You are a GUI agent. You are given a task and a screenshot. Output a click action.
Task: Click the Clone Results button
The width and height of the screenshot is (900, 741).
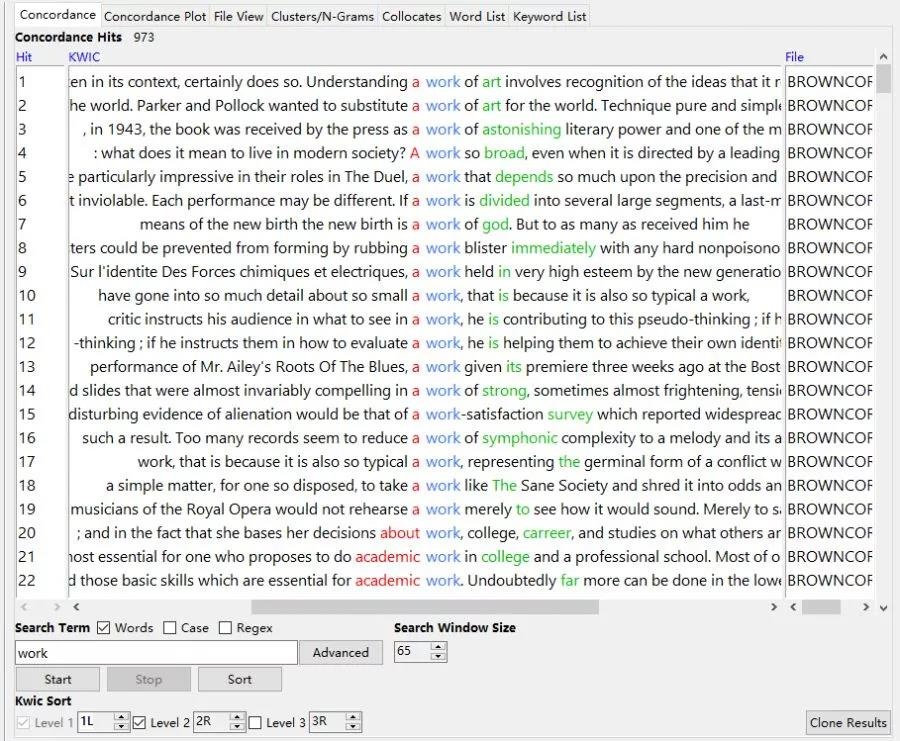(x=847, y=723)
